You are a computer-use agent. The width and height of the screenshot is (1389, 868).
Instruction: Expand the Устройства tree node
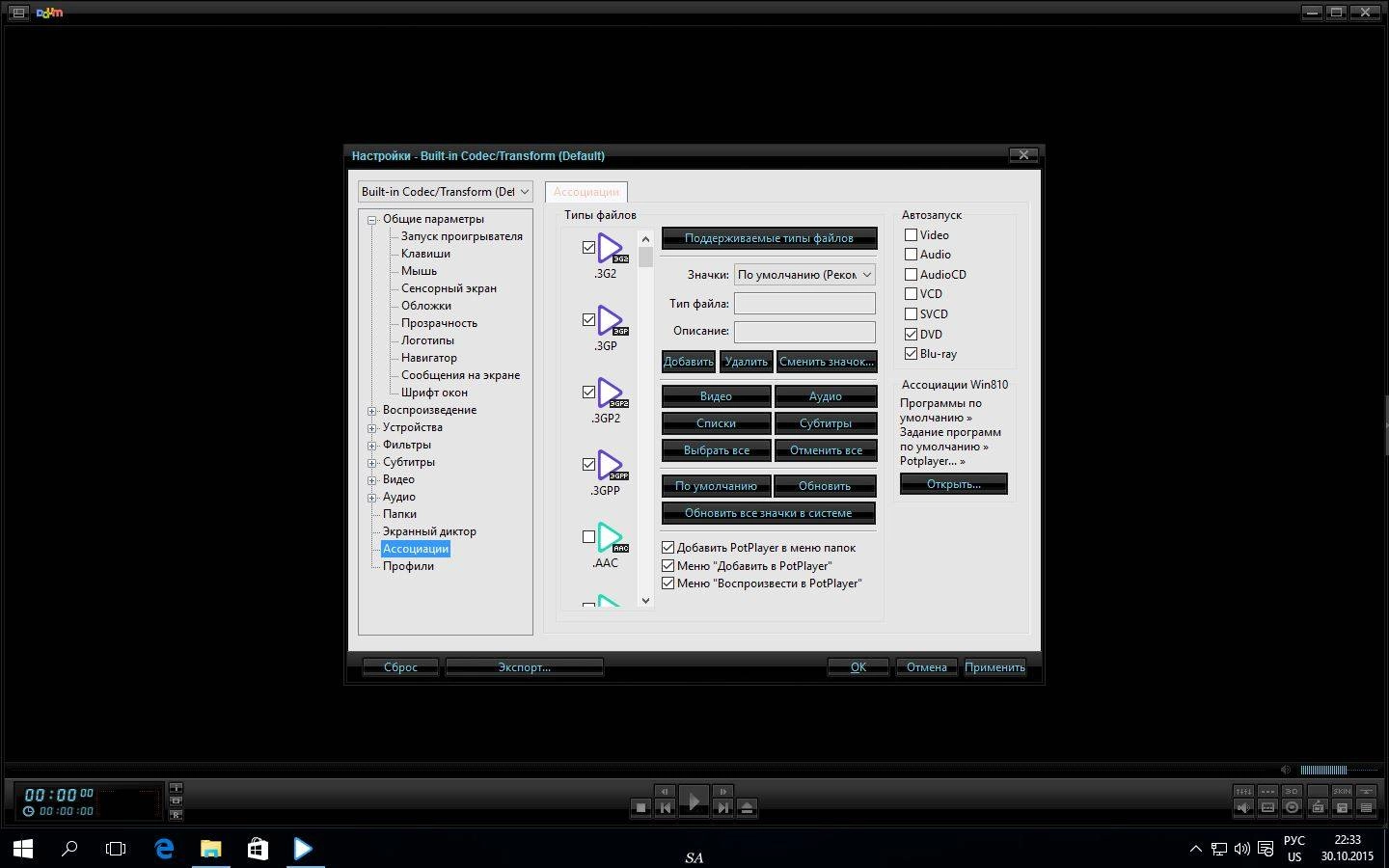pos(371,428)
